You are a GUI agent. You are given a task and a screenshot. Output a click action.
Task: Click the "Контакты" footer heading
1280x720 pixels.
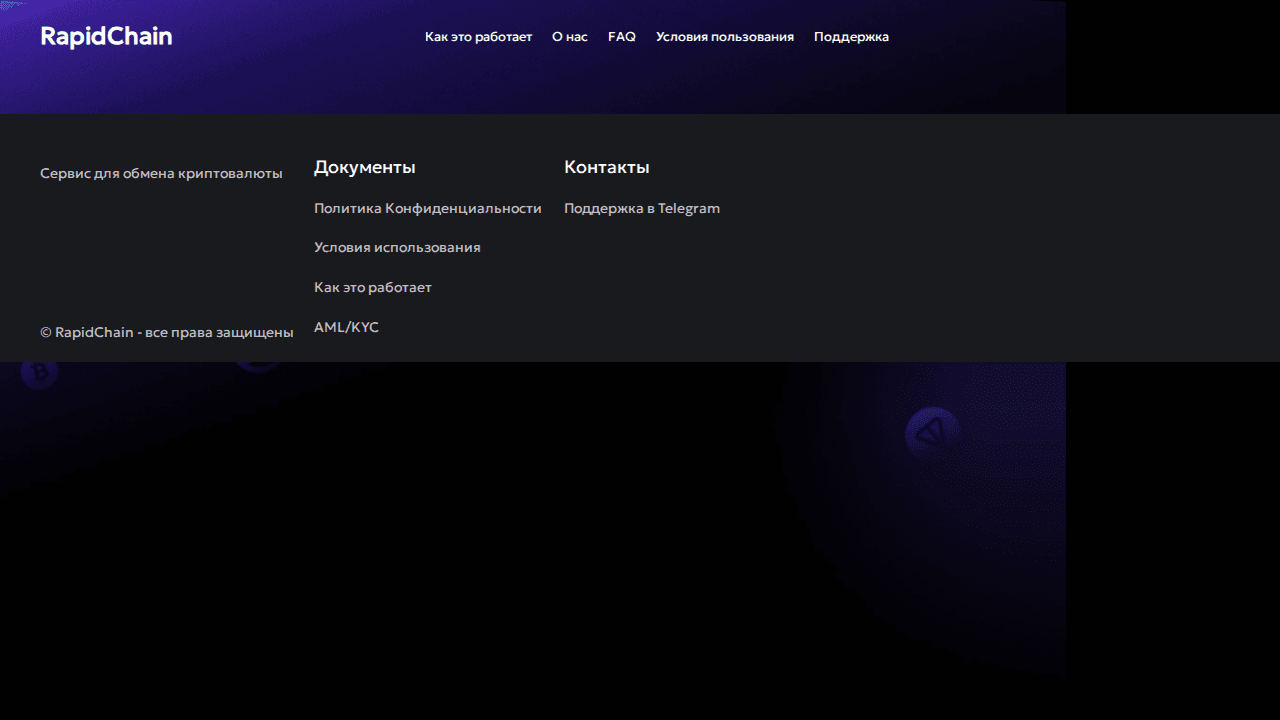(606, 167)
